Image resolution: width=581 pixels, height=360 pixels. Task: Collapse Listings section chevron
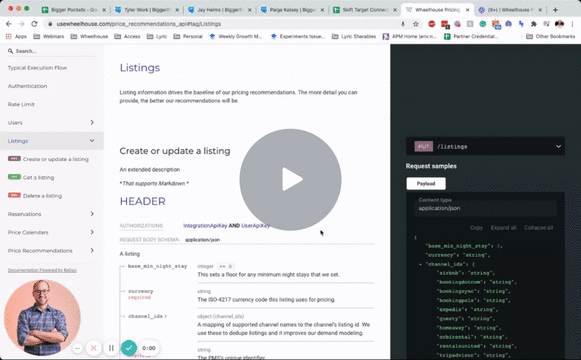click(92, 141)
